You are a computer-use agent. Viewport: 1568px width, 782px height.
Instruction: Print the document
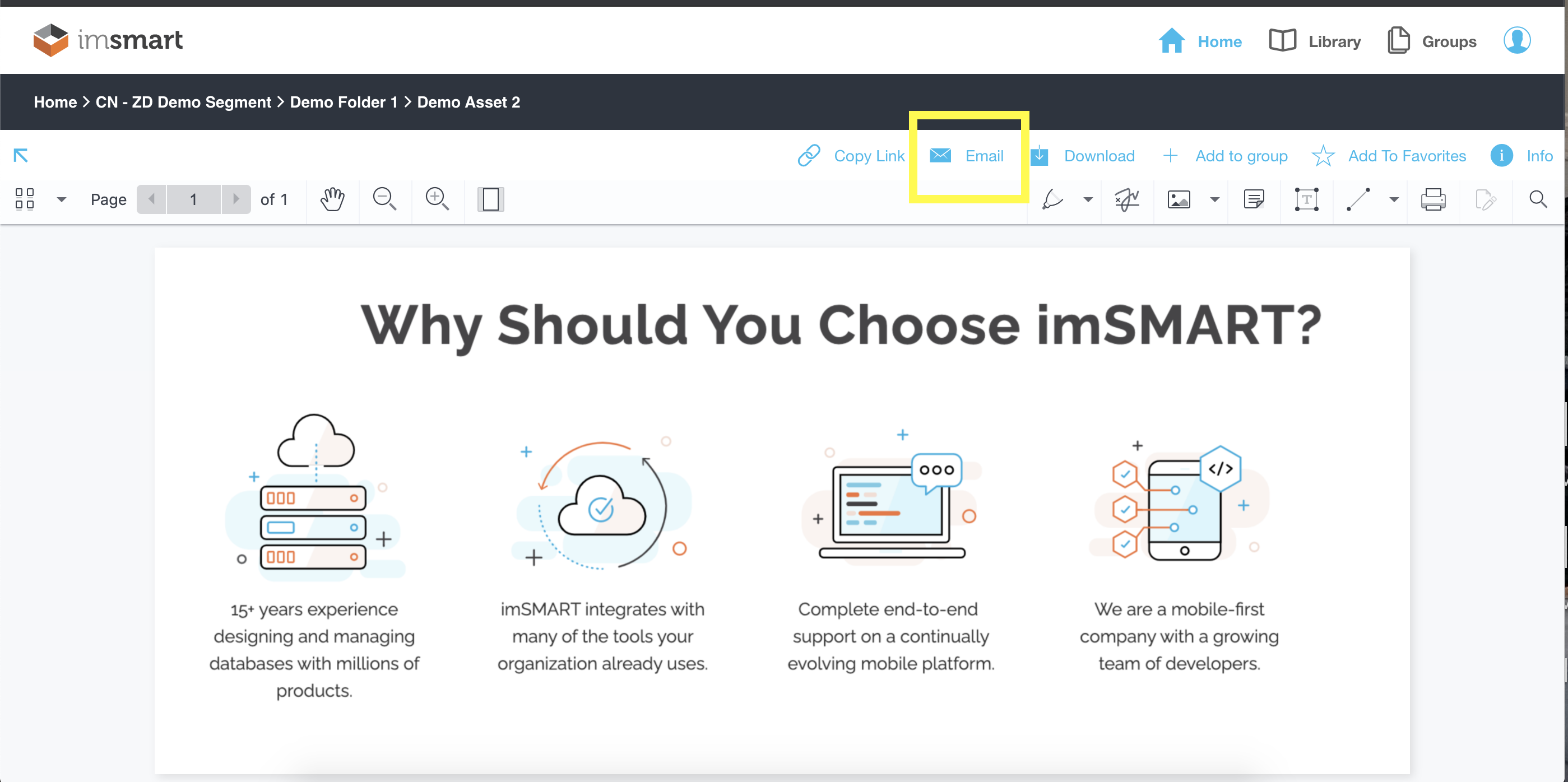pyautogui.click(x=1434, y=199)
